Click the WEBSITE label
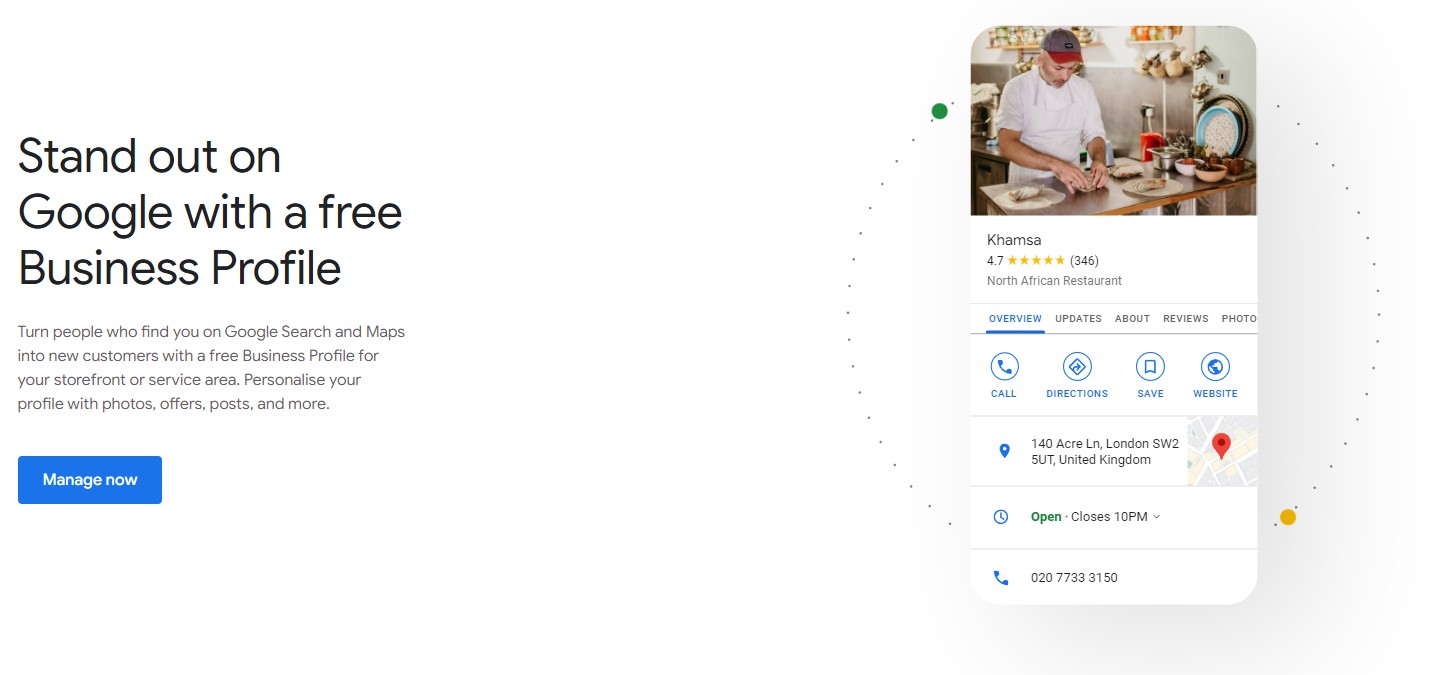Screen dimensions: 1439x675 [x=1215, y=394]
